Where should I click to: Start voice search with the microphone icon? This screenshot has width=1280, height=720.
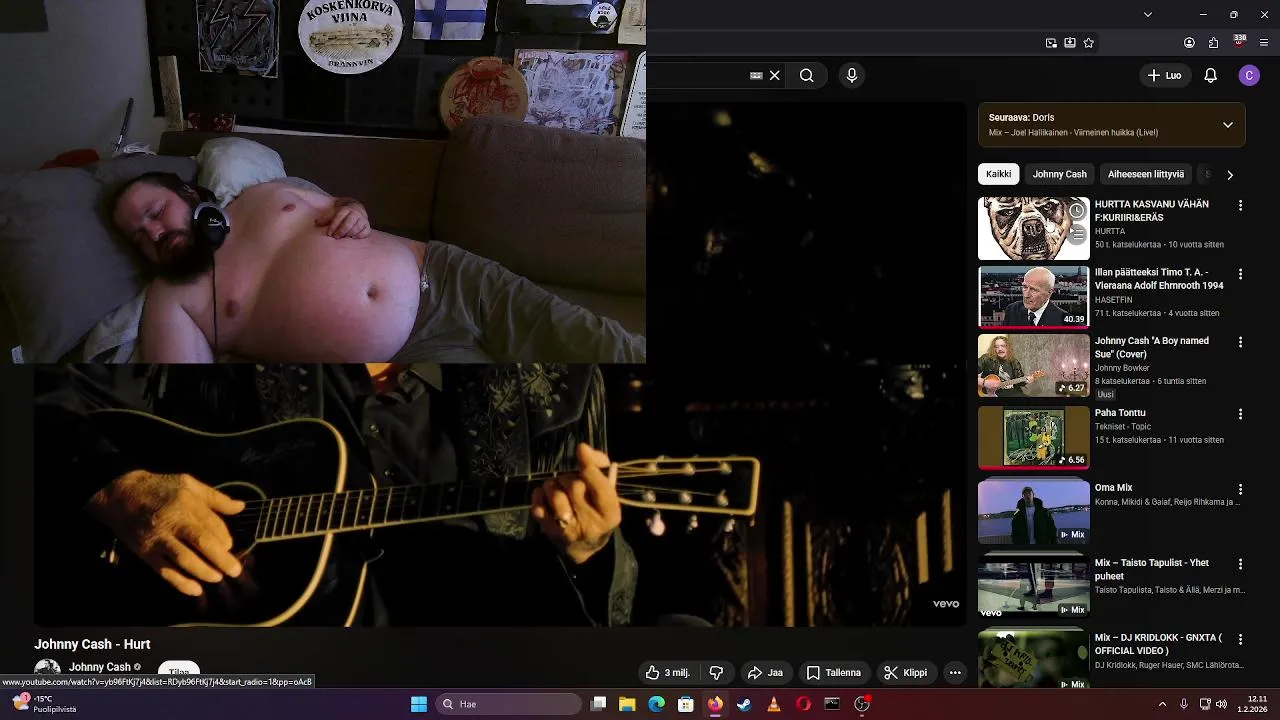pos(852,75)
